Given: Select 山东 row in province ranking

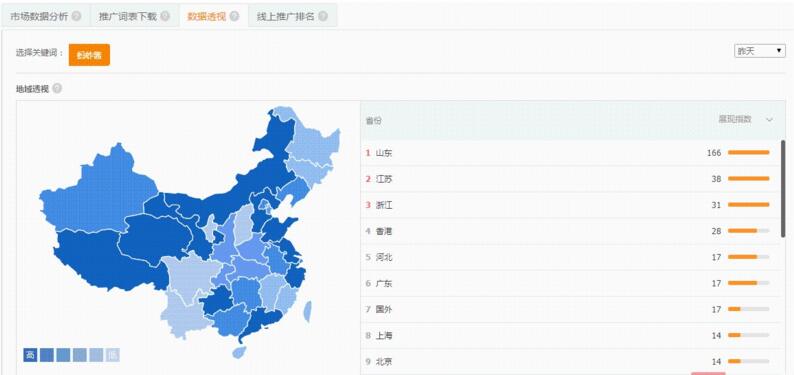Looking at the screenshot, I should [571, 153].
